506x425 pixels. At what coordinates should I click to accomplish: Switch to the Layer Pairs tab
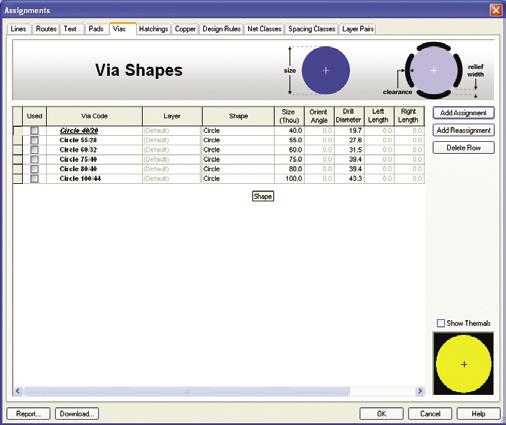point(358,29)
